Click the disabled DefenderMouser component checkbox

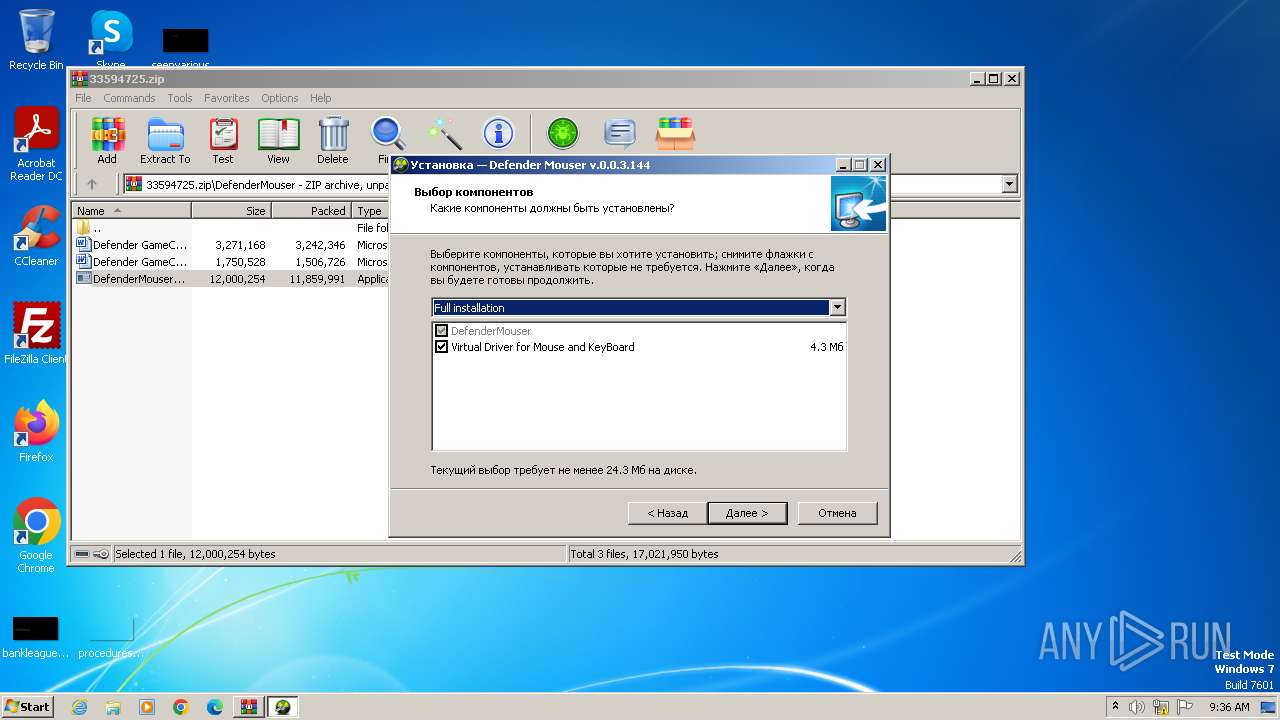pos(442,331)
